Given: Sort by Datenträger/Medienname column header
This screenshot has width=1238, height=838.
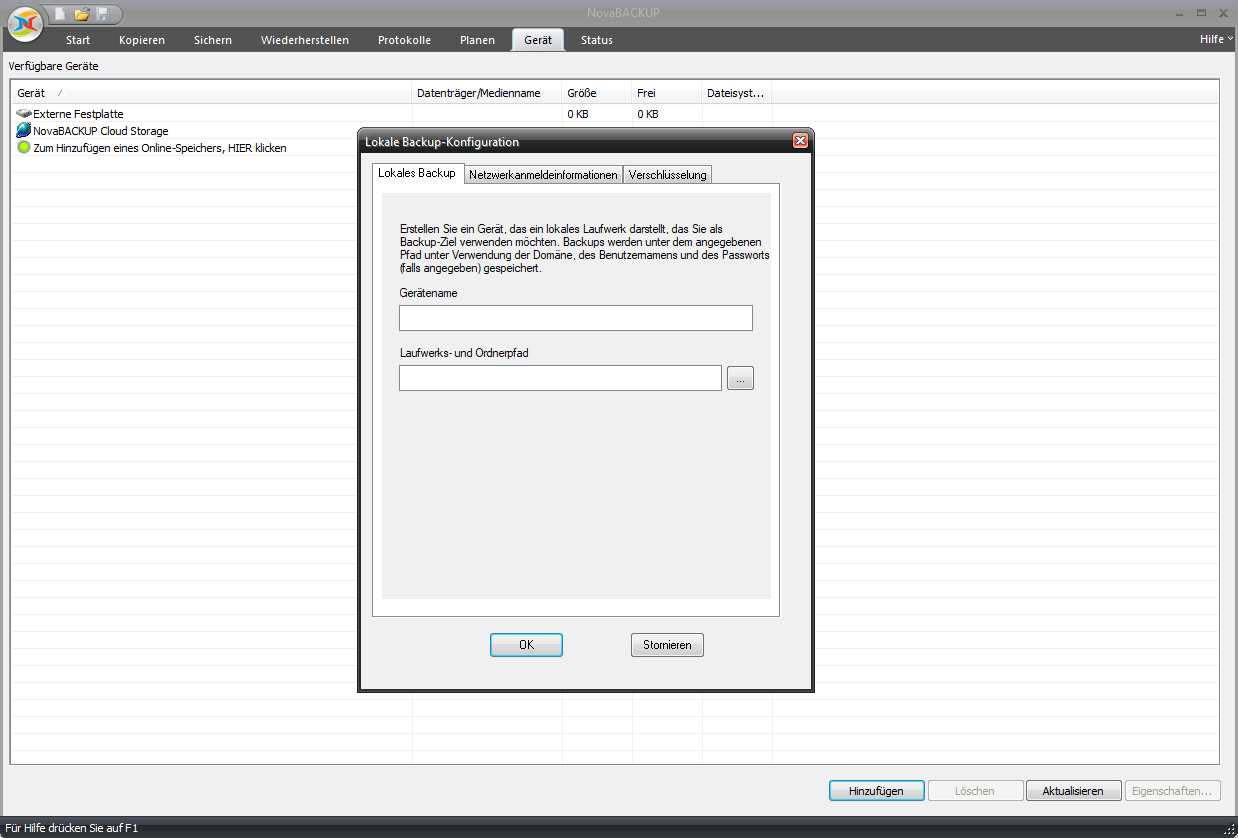Looking at the screenshot, I should (487, 93).
